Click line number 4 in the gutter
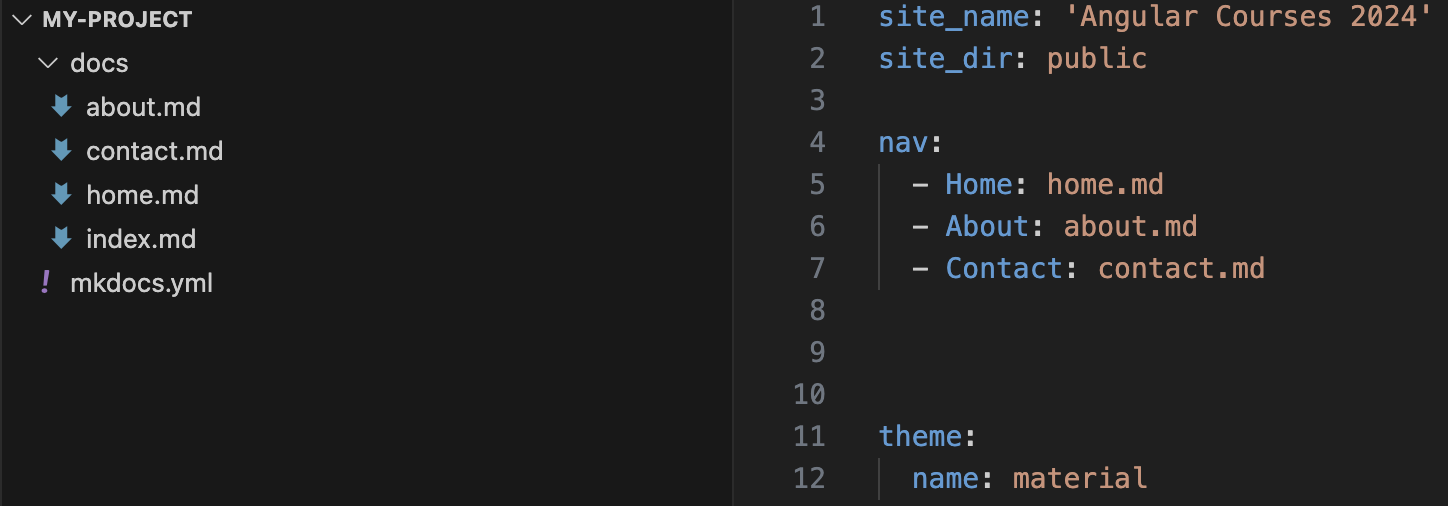Viewport: 1448px width, 506px height. click(x=817, y=143)
